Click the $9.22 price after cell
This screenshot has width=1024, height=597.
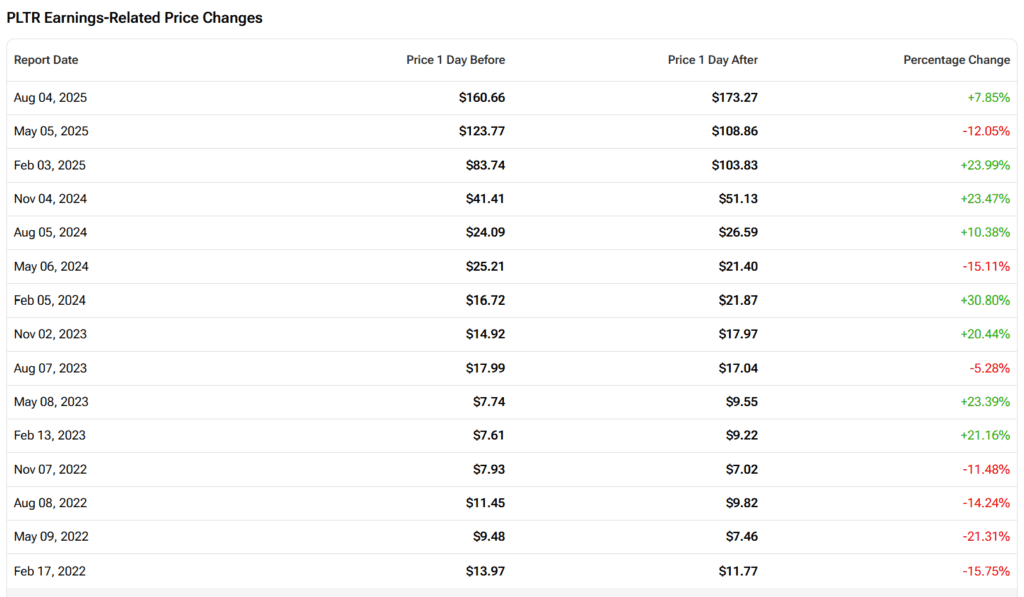point(742,436)
